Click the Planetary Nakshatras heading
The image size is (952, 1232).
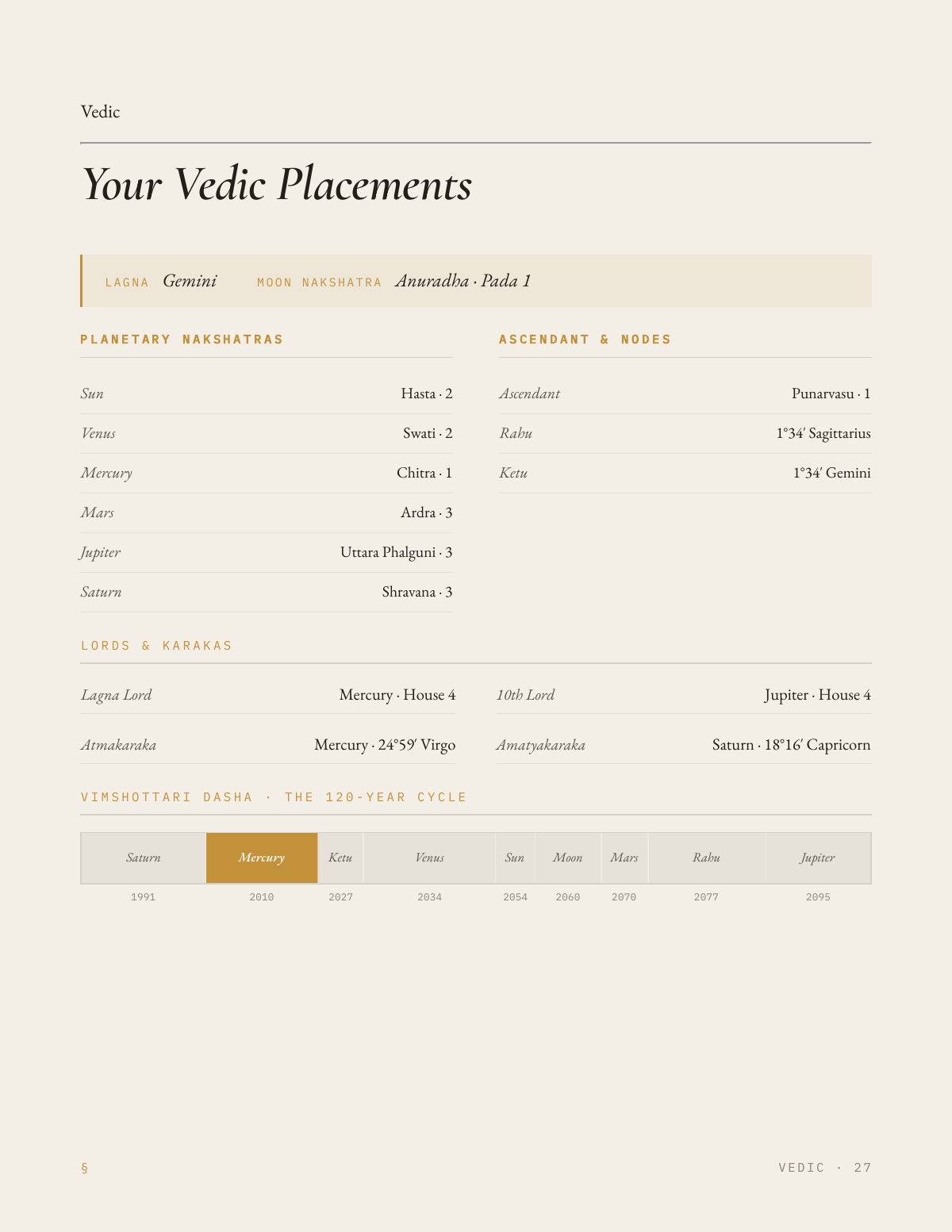[182, 340]
